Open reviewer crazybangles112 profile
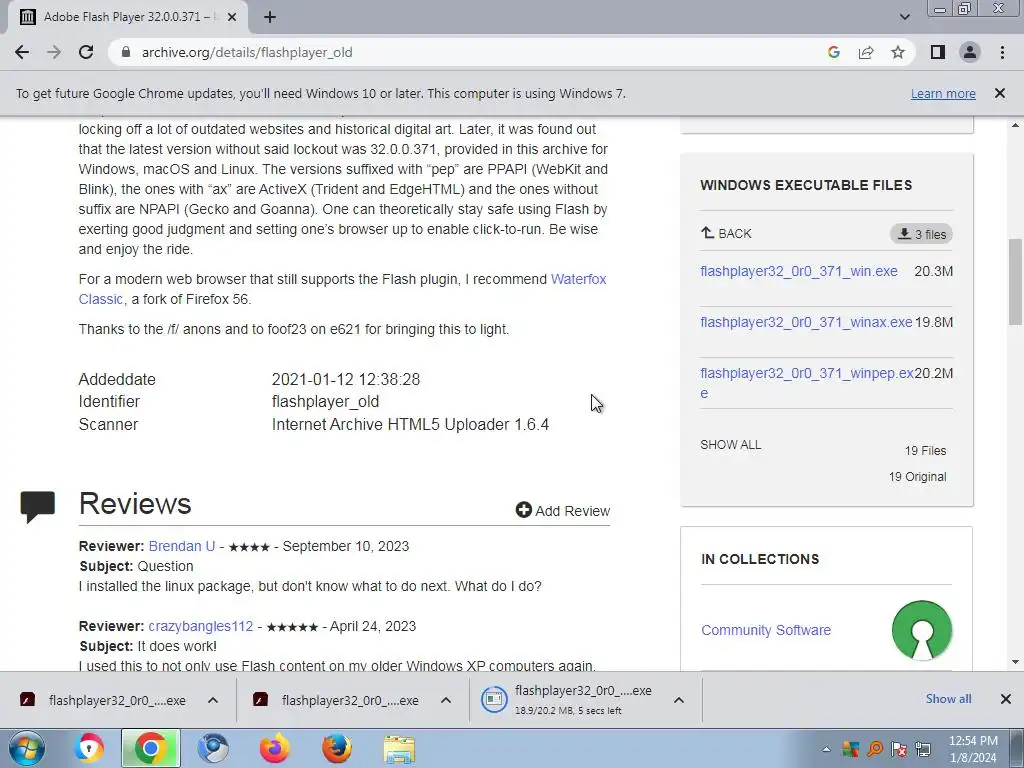1024x768 pixels. (200, 626)
